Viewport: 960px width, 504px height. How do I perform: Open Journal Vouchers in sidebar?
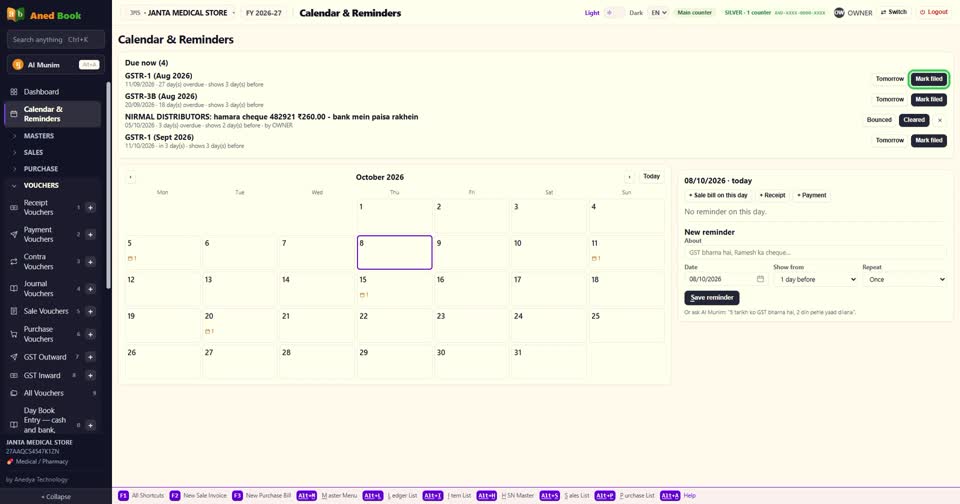pyautogui.click(x=39, y=289)
